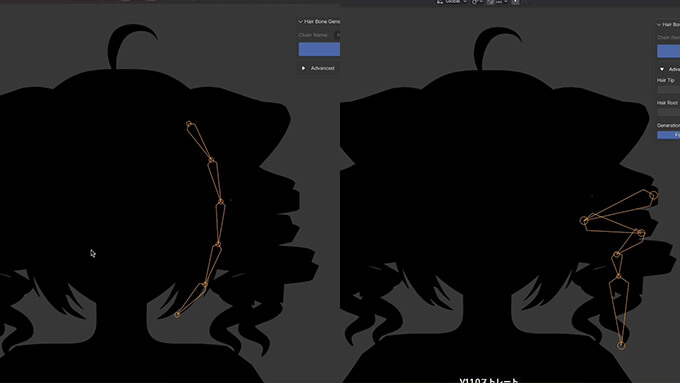Click the transform orientation icon beside Global
This screenshot has height=383, width=680.
(x=440, y=2)
